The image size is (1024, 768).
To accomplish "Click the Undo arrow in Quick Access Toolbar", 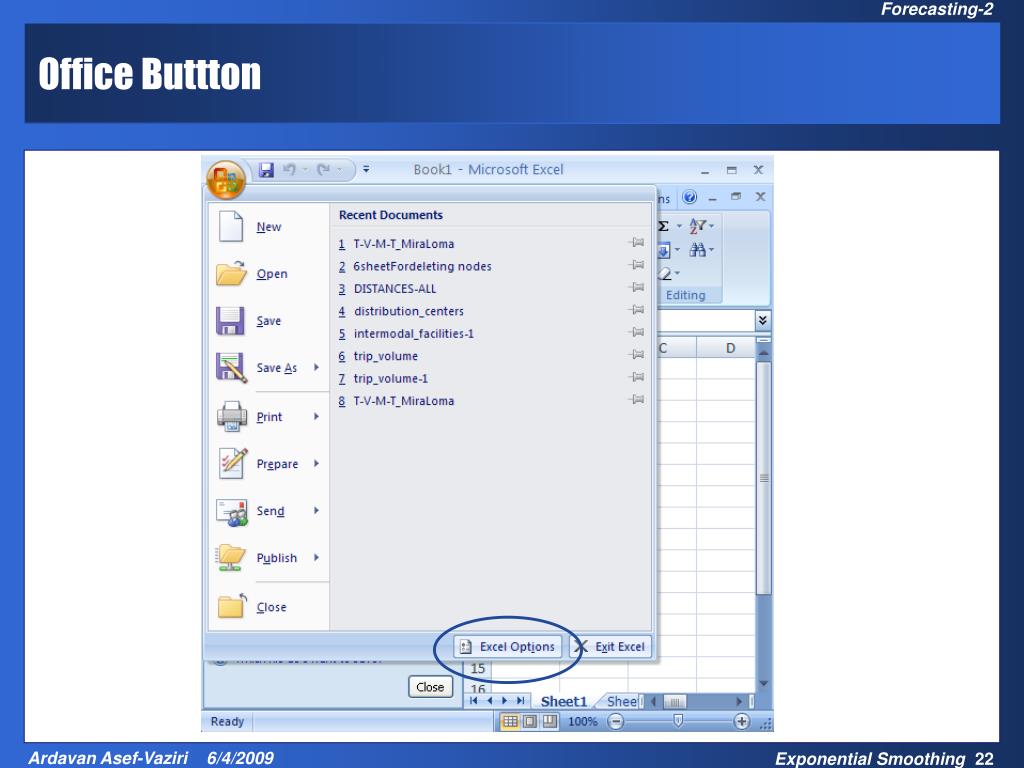I will [289, 170].
